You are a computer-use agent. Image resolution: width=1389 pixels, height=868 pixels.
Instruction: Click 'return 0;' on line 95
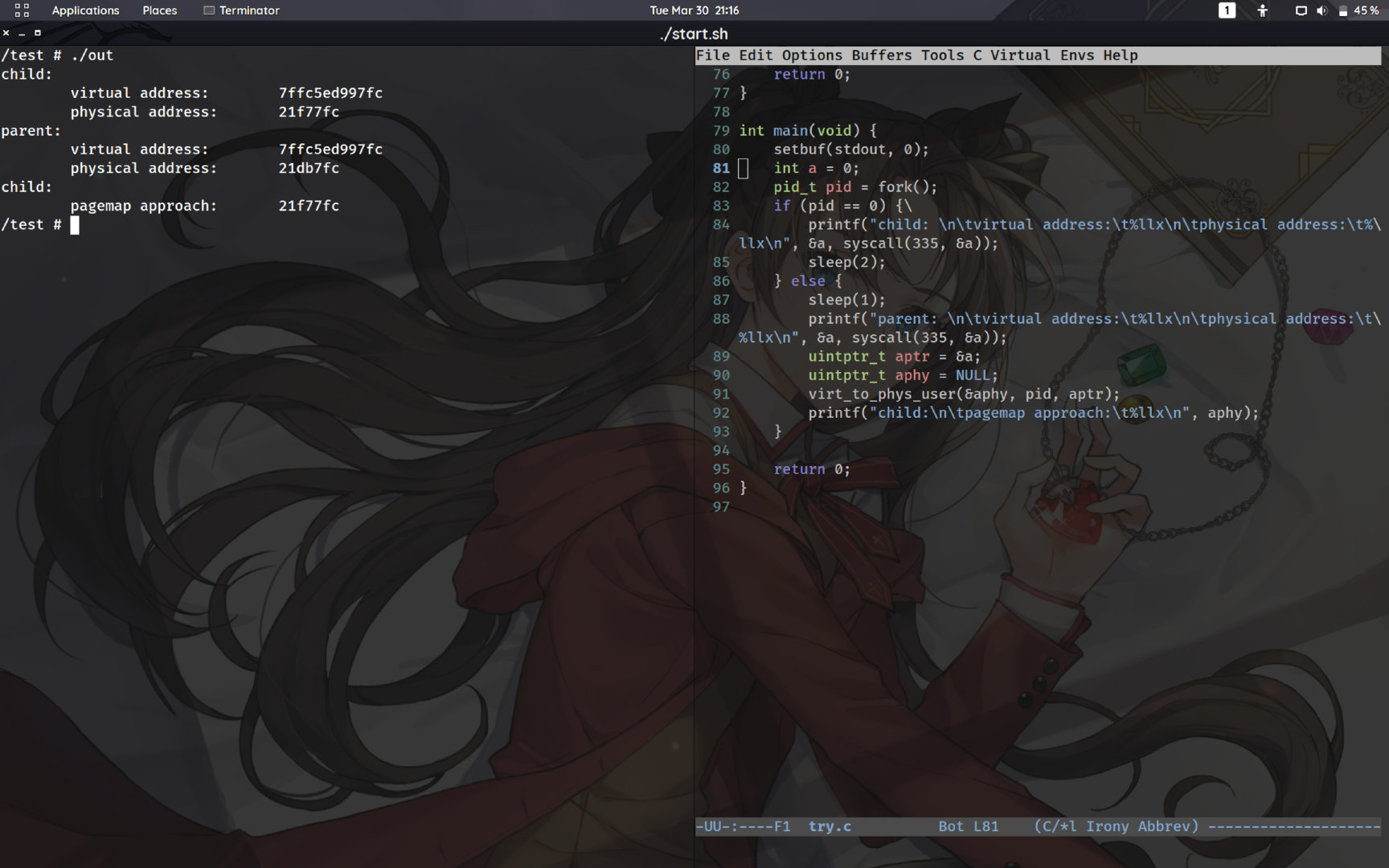[x=812, y=469]
